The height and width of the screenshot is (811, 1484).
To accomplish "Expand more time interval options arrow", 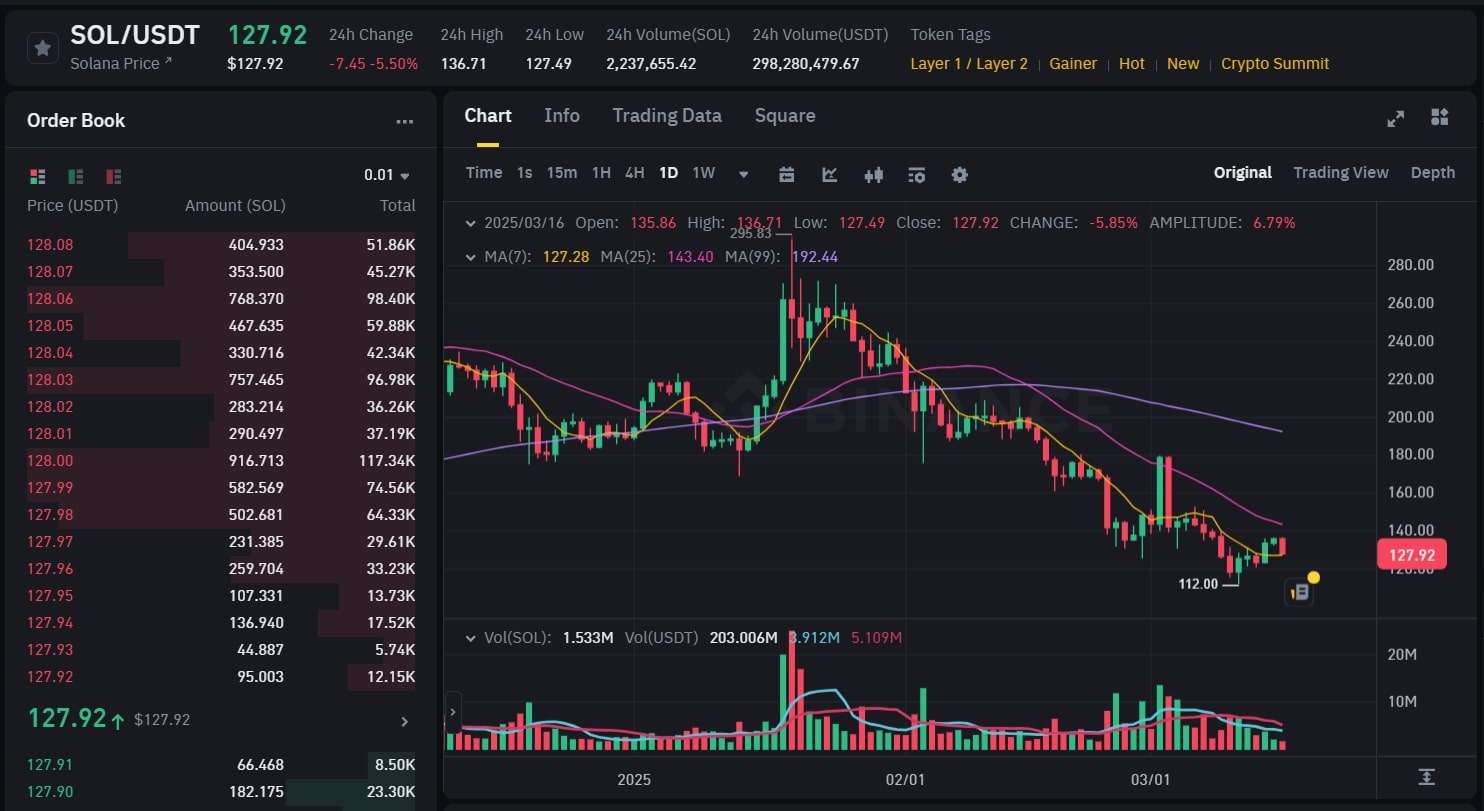I will pyautogui.click(x=743, y=174).
